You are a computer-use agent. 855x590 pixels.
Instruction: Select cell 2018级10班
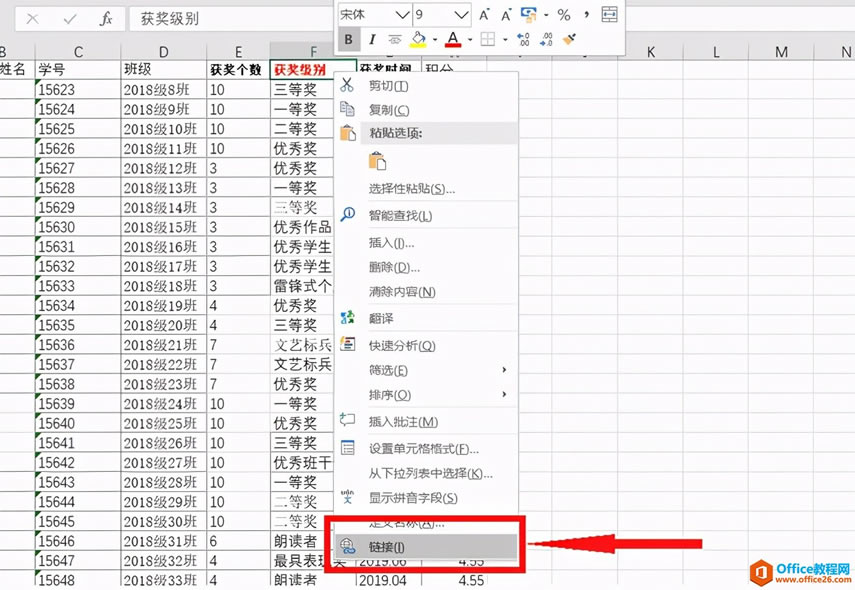[164, 129]
